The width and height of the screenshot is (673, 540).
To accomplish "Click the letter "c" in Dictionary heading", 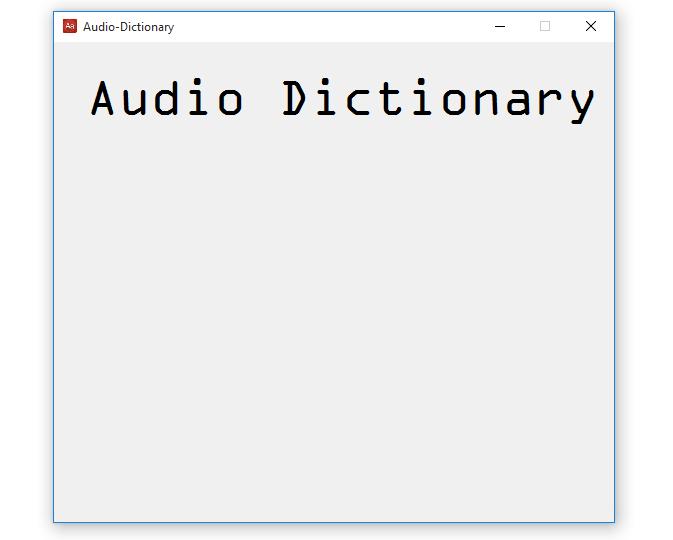I will pyautogui.click(x=358, y=102).
